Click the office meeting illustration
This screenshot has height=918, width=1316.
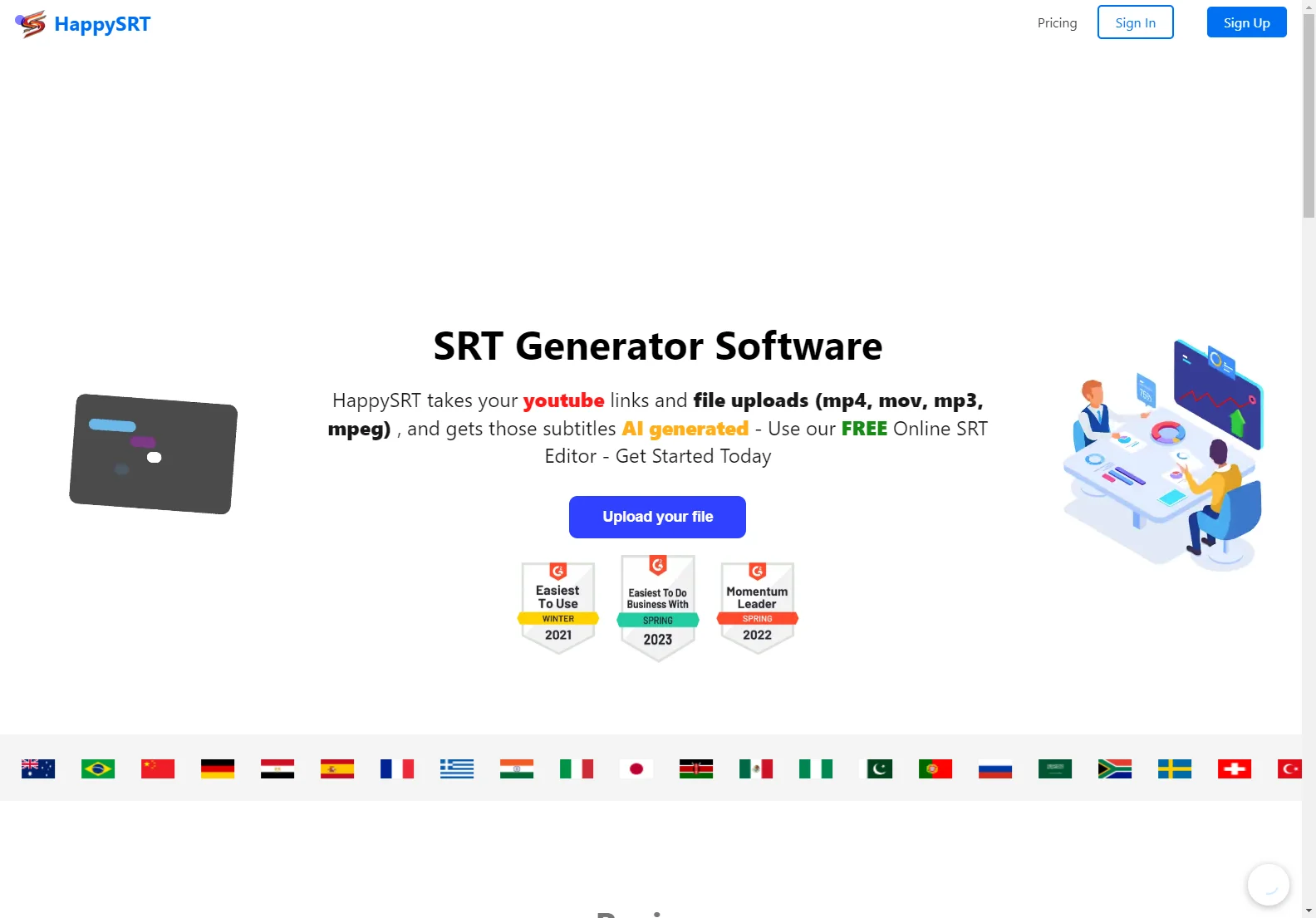pos(1163,454)
